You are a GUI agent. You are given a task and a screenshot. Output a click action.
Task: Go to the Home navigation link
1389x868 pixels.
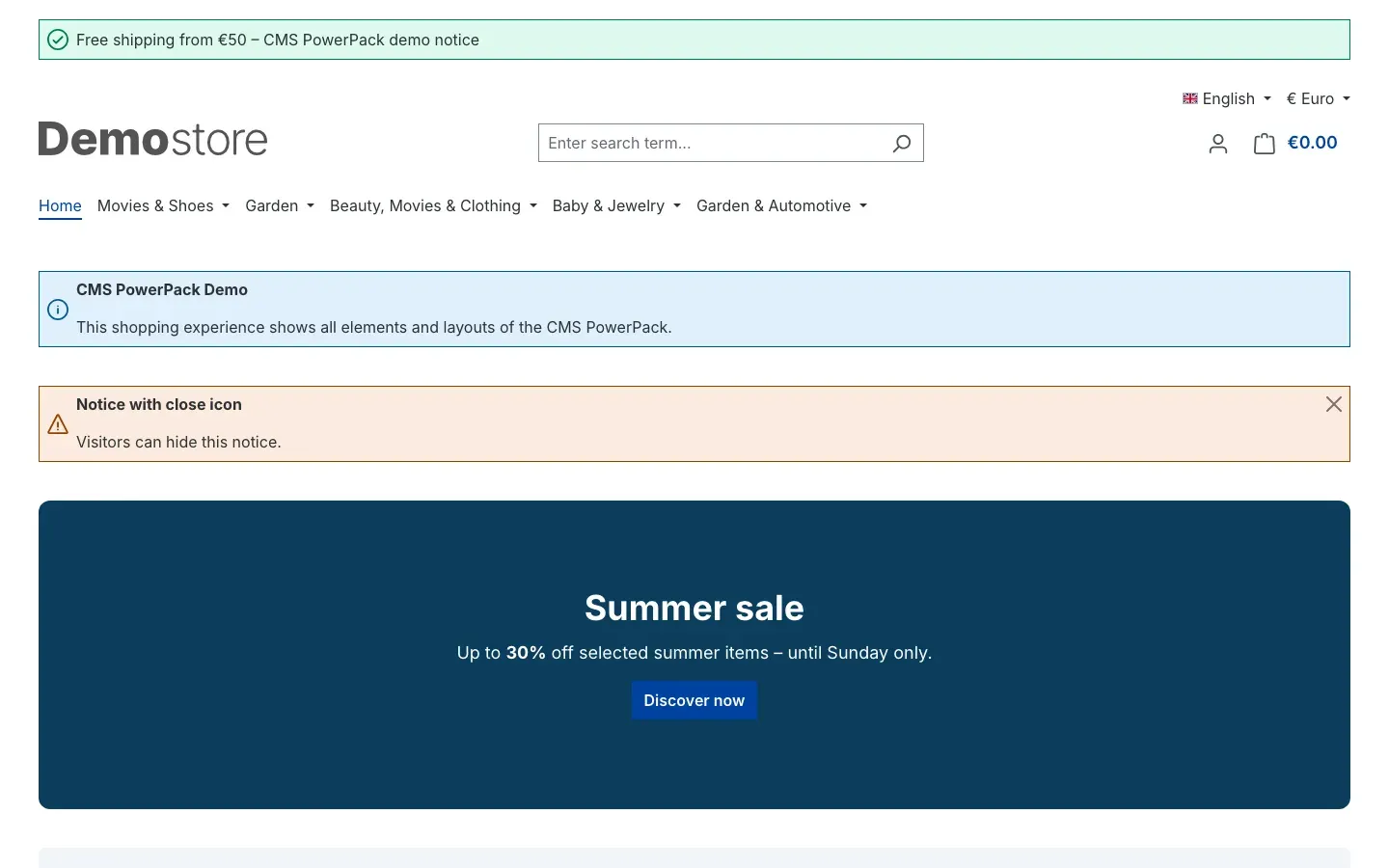[x=60, y=205]
